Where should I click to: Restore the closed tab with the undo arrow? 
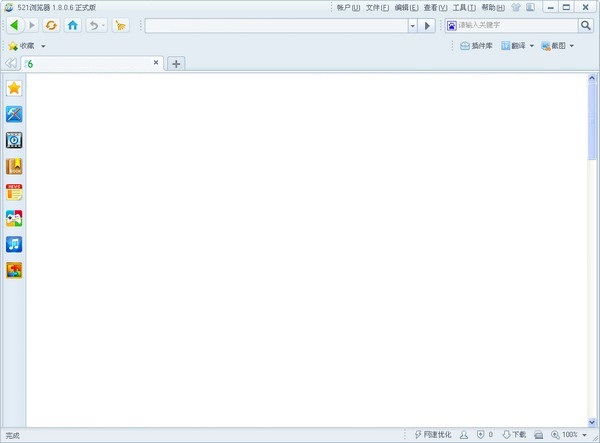[x=93, y=26]
